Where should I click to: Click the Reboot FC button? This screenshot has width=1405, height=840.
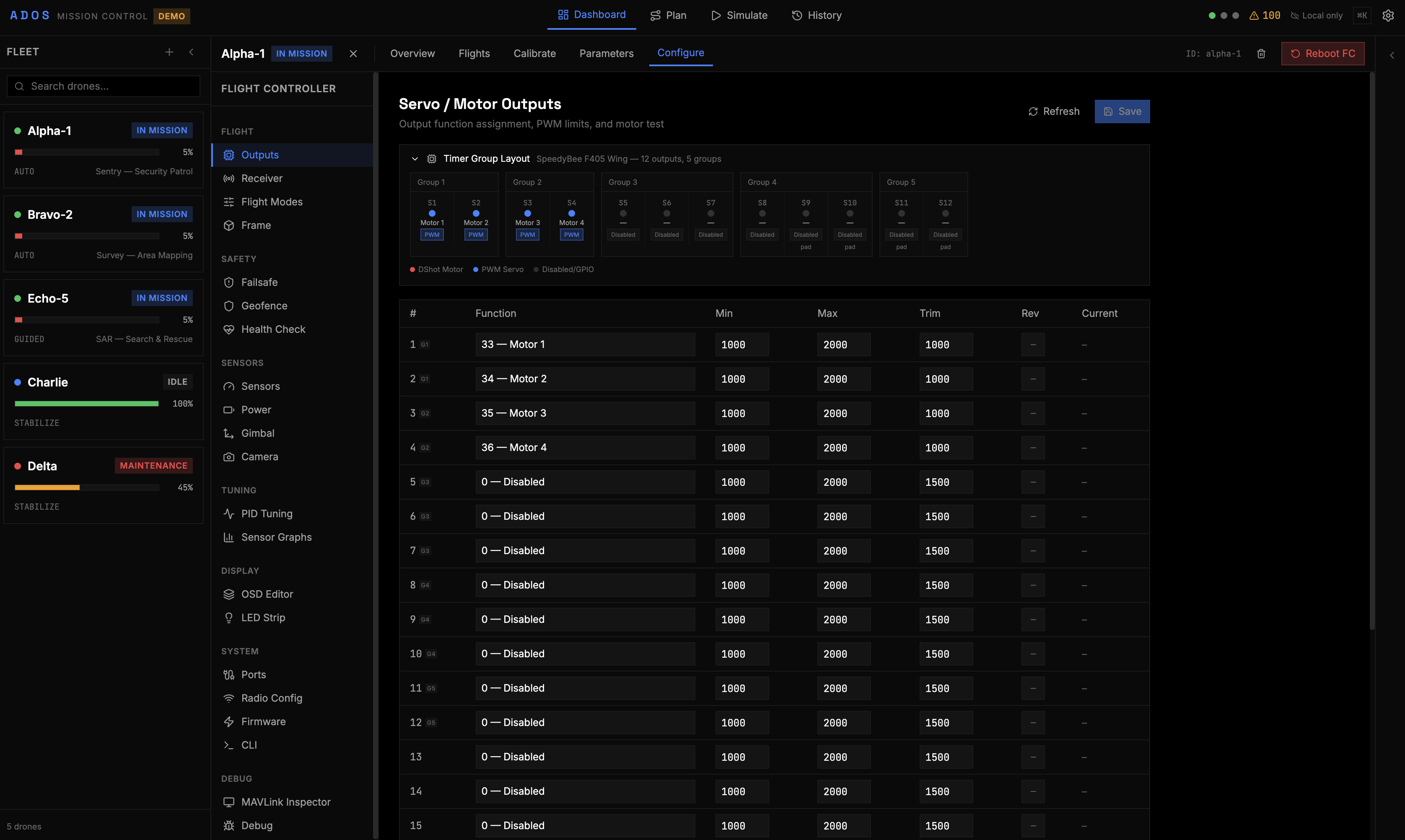pos(1322,53)
